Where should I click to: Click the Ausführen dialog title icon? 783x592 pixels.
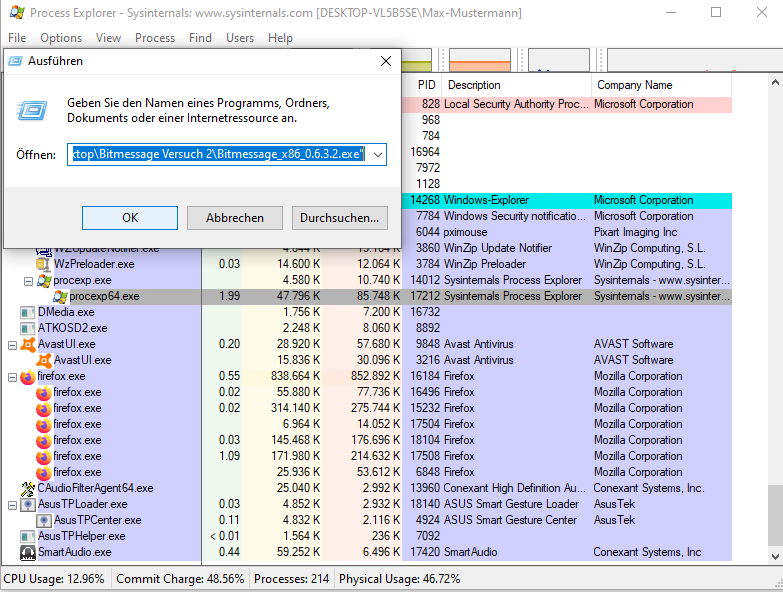click(15, 61)
